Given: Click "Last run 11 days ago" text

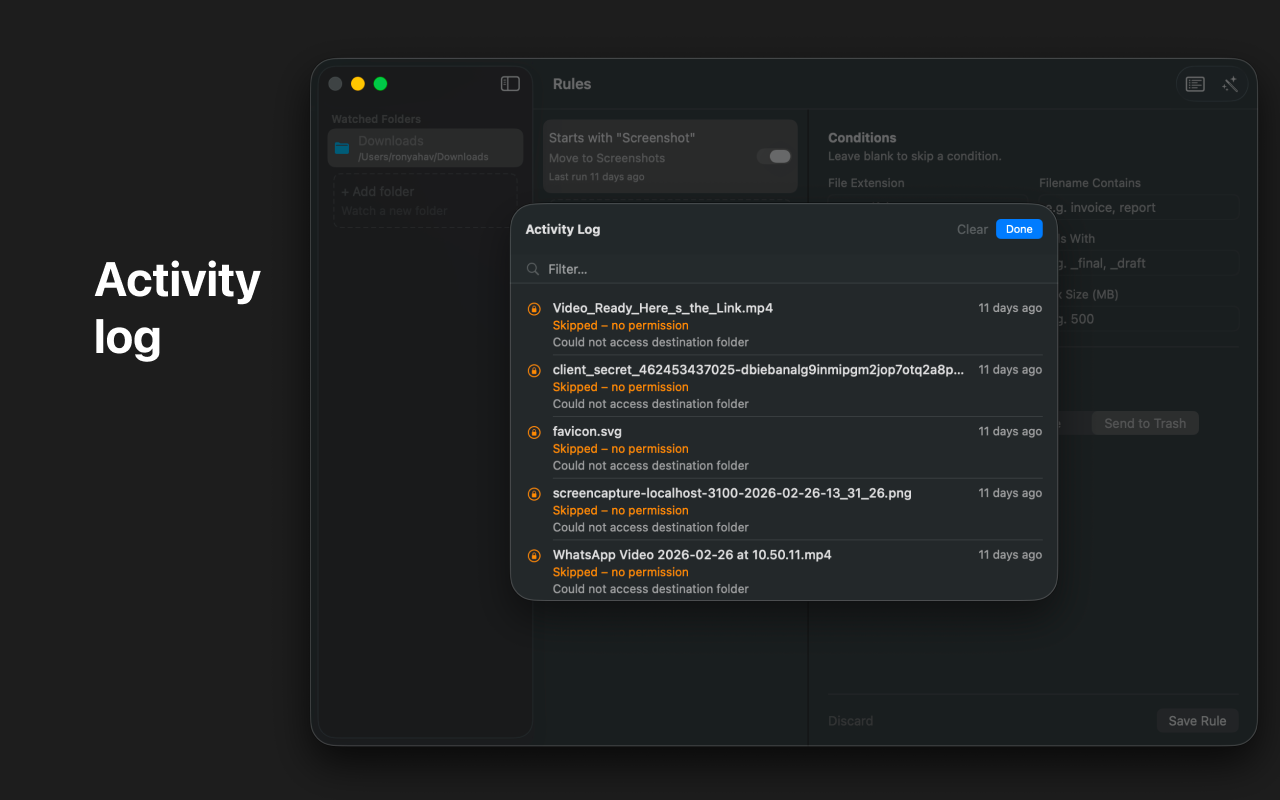Looking at the screenshot, I should [x=597, y=177].
